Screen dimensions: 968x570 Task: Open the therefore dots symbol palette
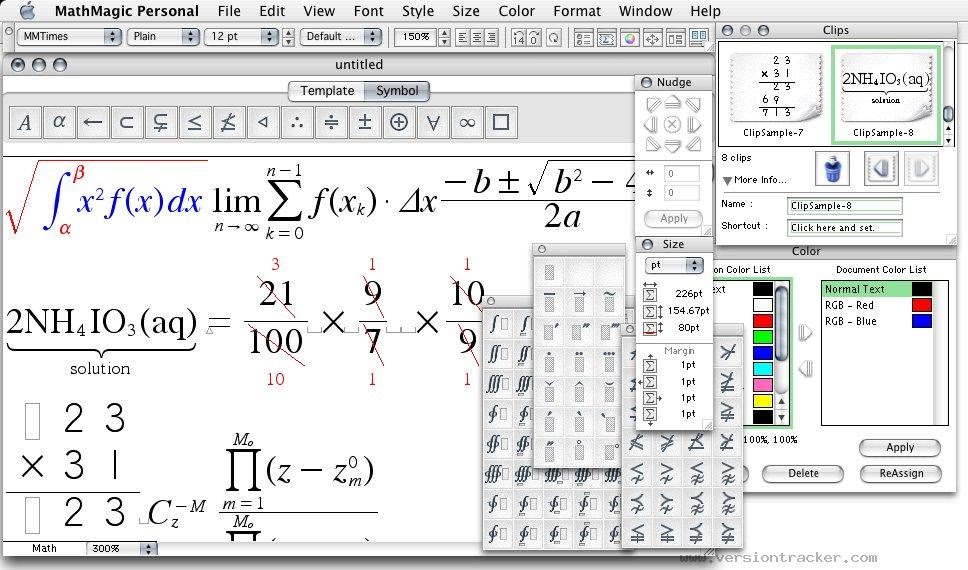pos(297,122)
